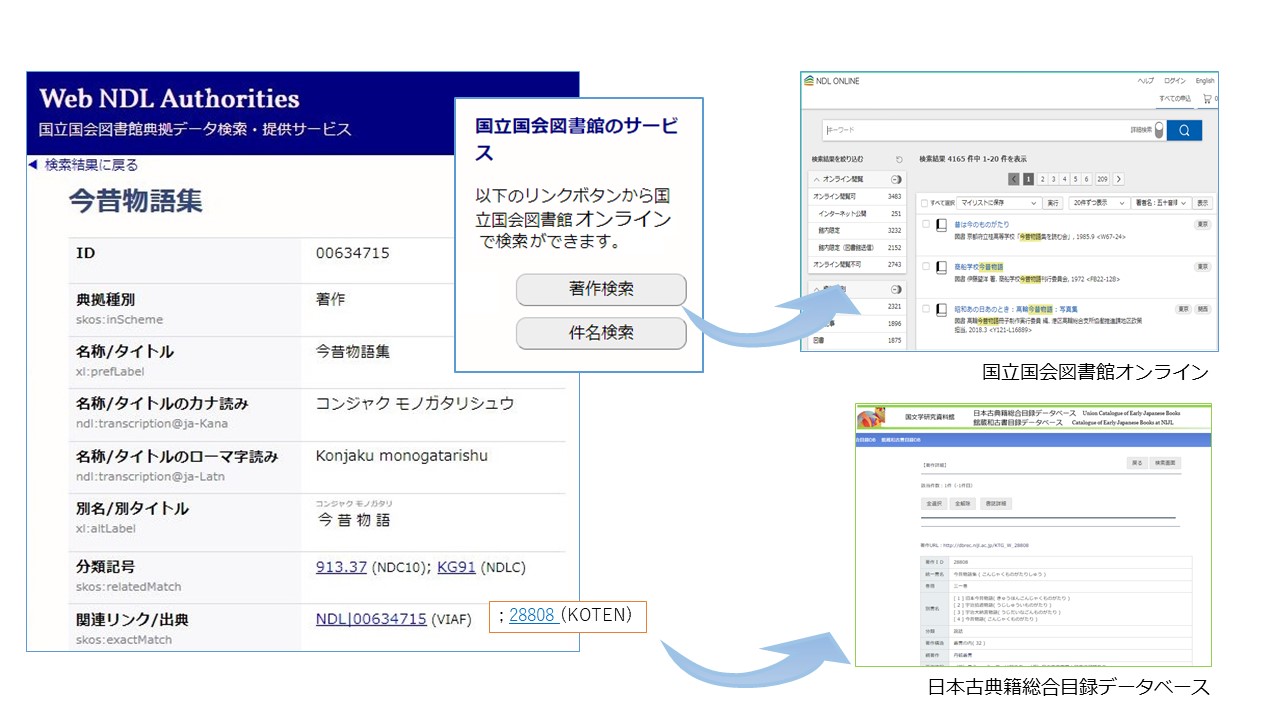Click the 表示 button
This screenshot has width=1280, height=720.
(1203, 203)
